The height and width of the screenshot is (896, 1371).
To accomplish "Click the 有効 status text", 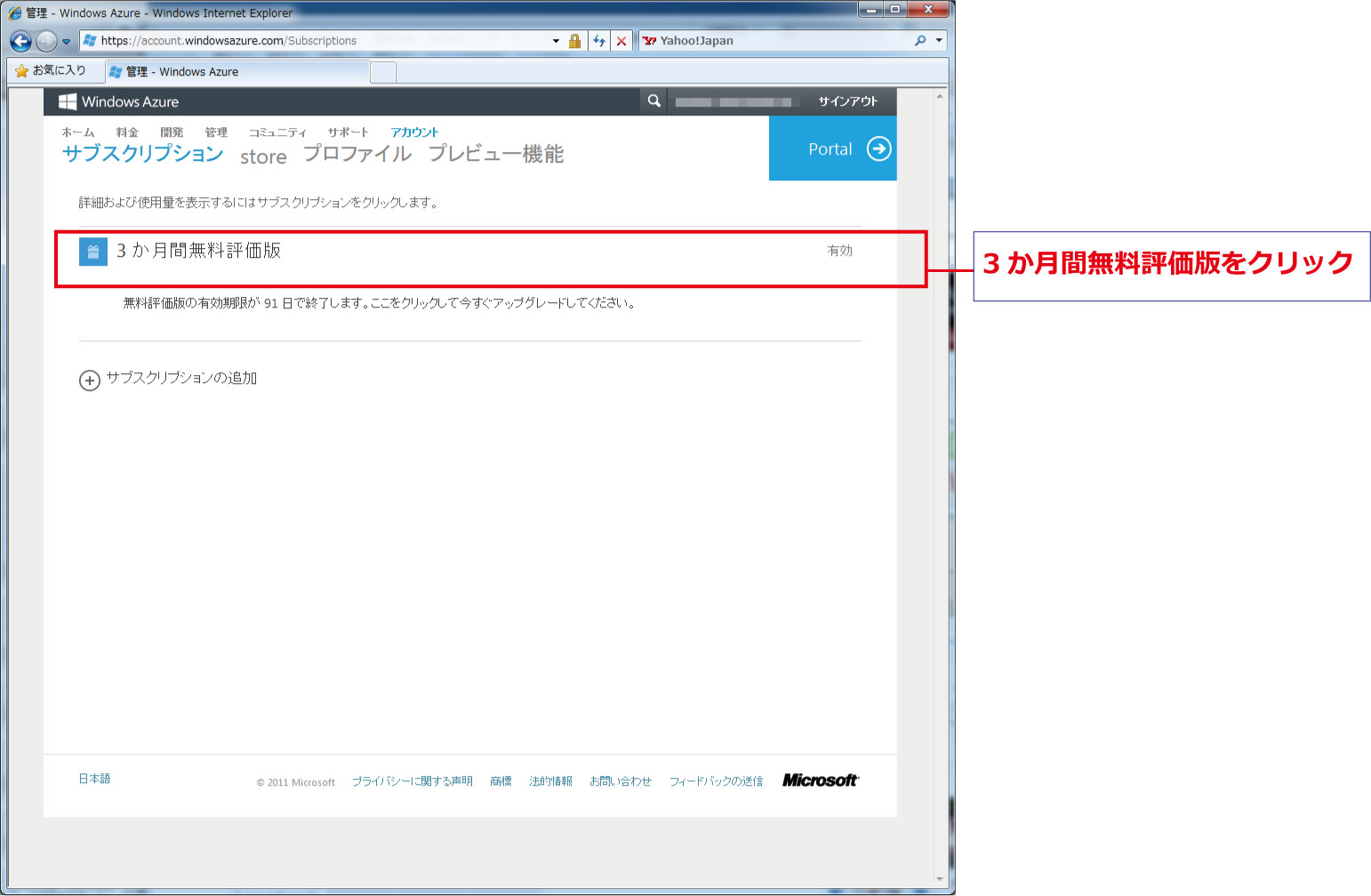I will click(x=839, y=251).
